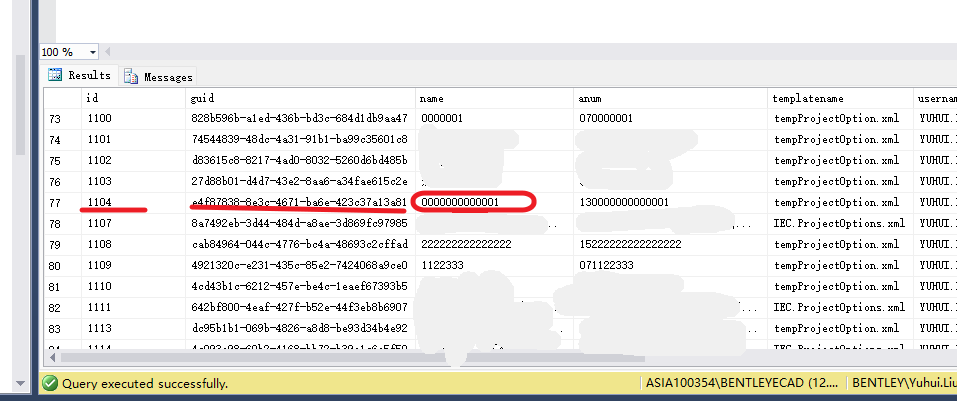Image resolution: width=957 pixels, height=401 pixels.
Task: Click the results grid horizontal scrollbar thumb
Action: point(352,356)
